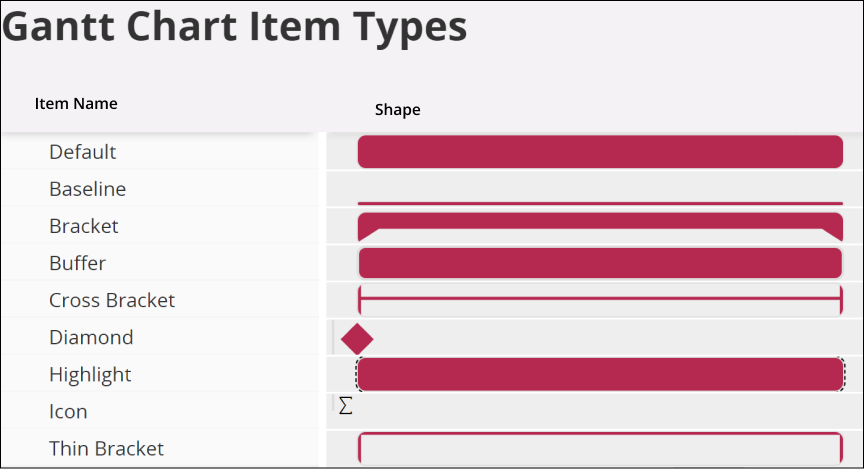Click the Shape column header
The image size is (864, 469).
point(397,109)
